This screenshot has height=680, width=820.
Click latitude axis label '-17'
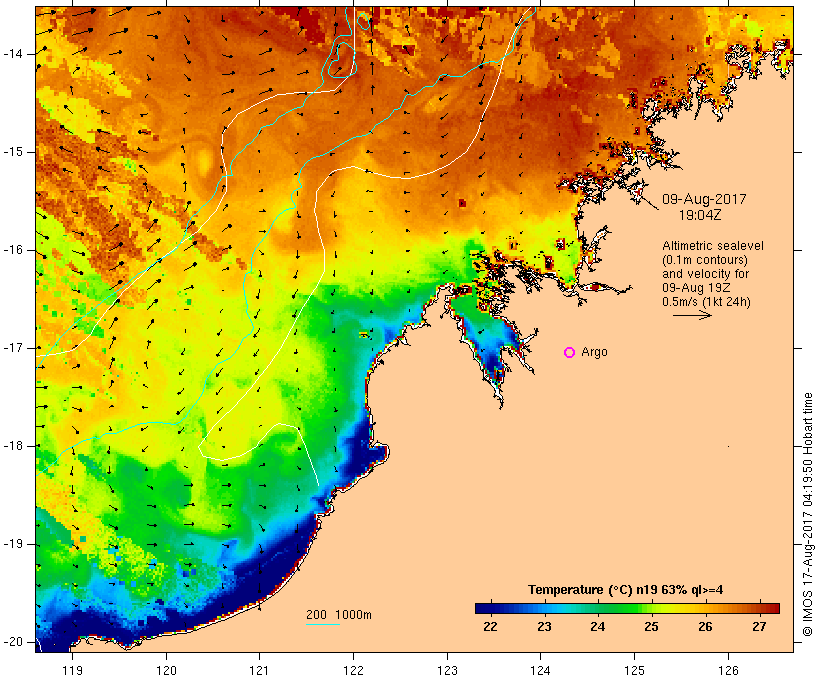[12, 348]
